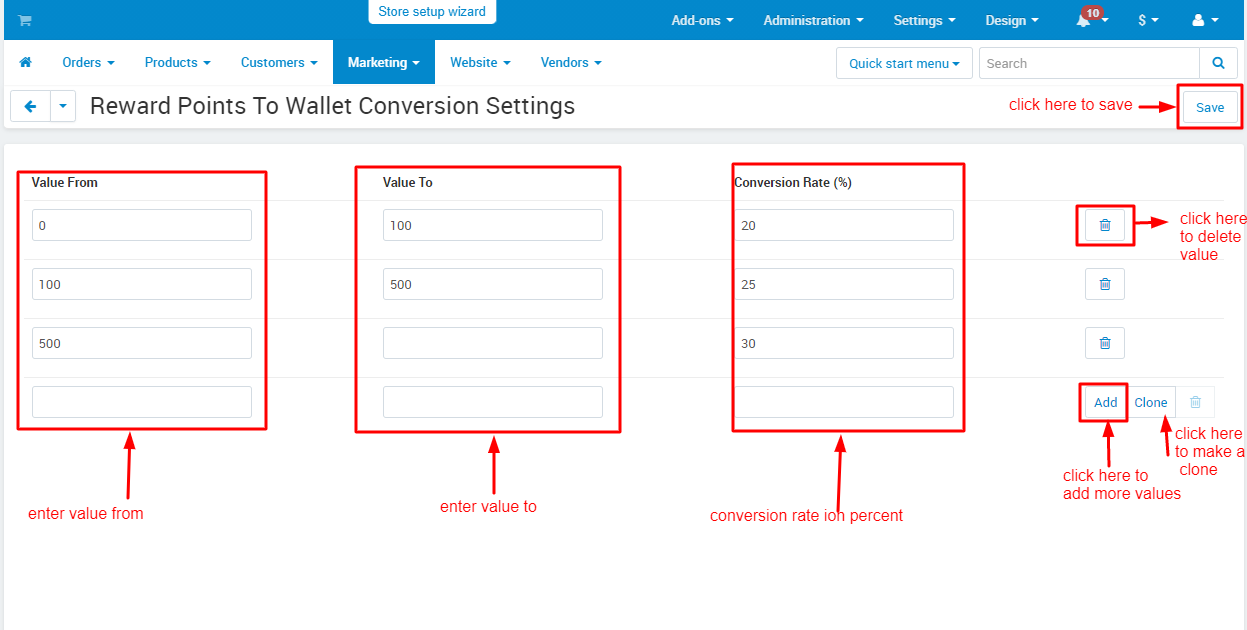Click the Clone button
The width and height of the screenshot is (1247, 630).
click(1151, 403)
